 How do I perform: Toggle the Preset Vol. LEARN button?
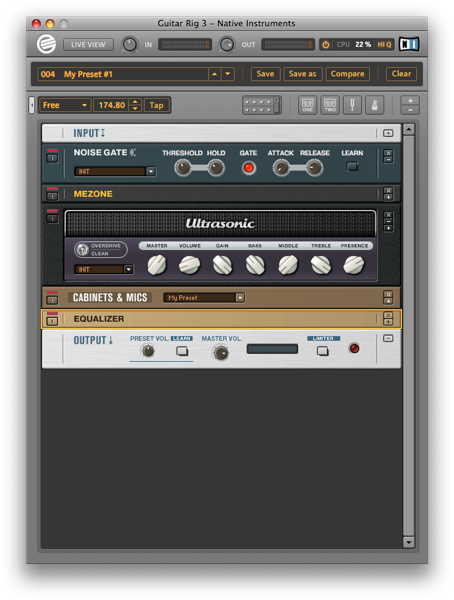tap(182, 351)
